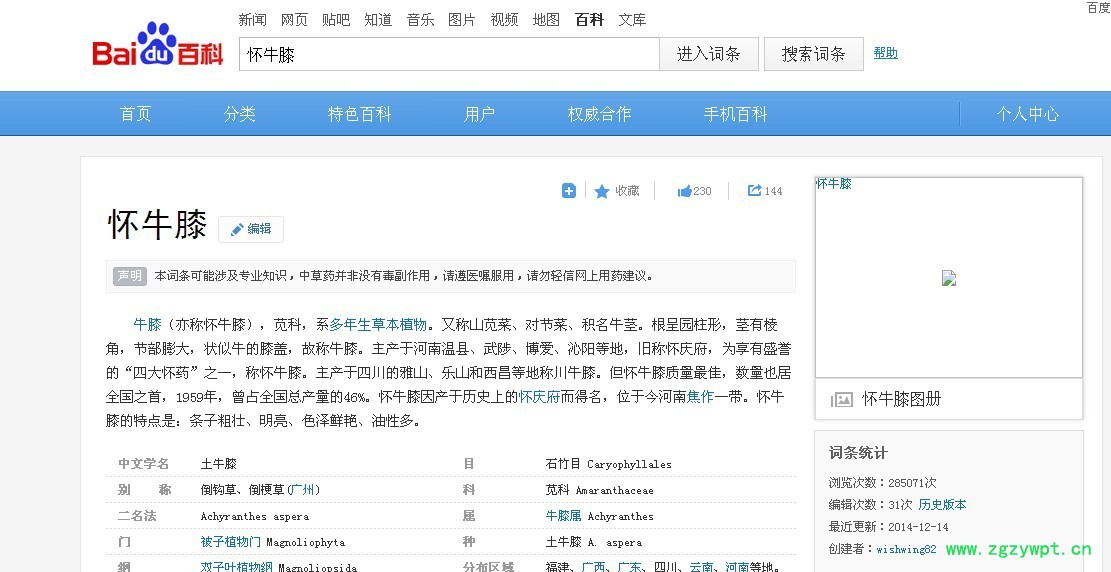The width and height of the screenshot is (1111, 572).
Task: Follow the 广东 link in 分布区域
Action: [x=630, y=567]
